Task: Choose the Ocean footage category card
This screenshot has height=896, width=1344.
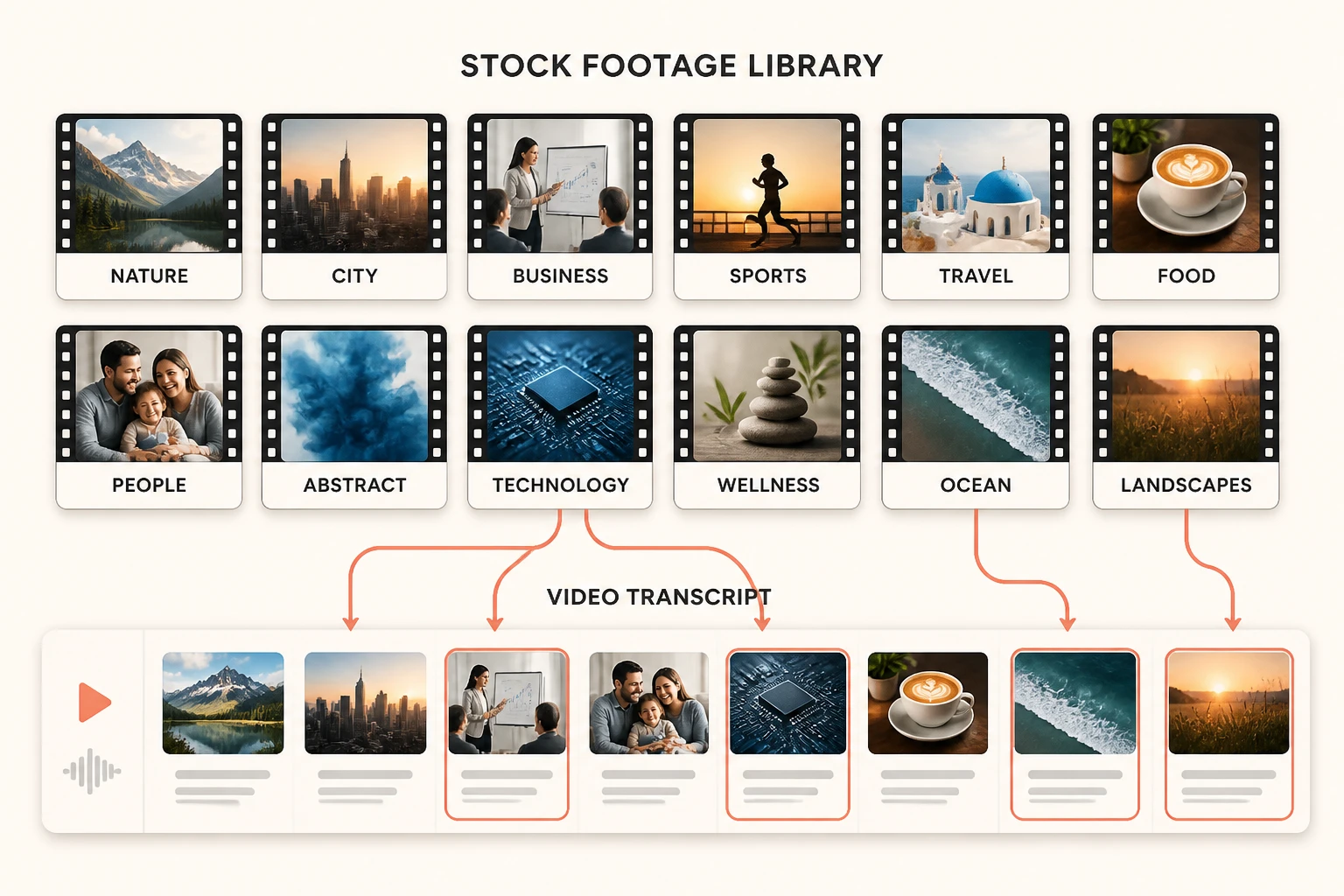Action: coord(976,417)
